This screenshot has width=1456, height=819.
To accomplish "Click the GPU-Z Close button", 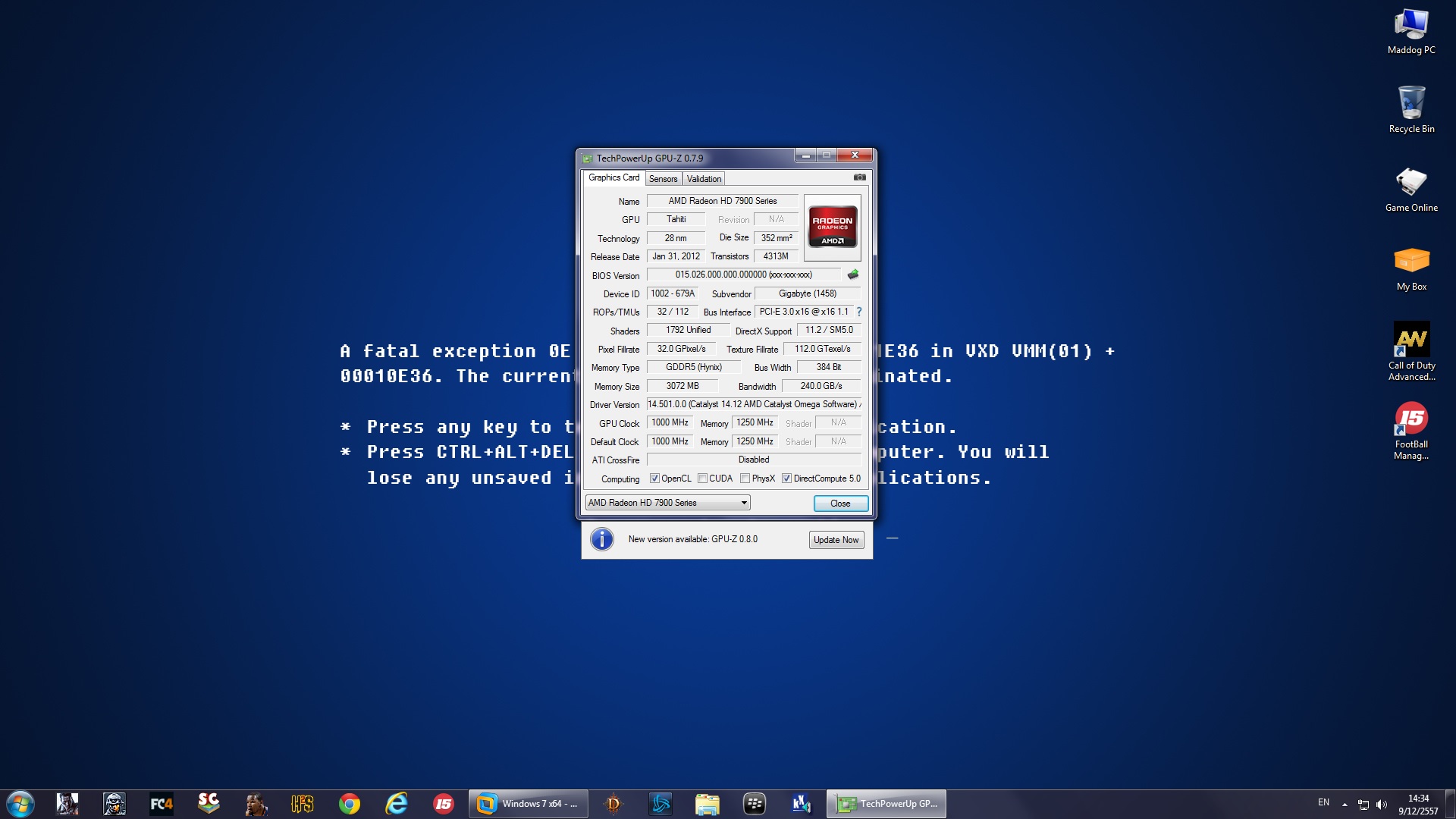I will point(840,504).
